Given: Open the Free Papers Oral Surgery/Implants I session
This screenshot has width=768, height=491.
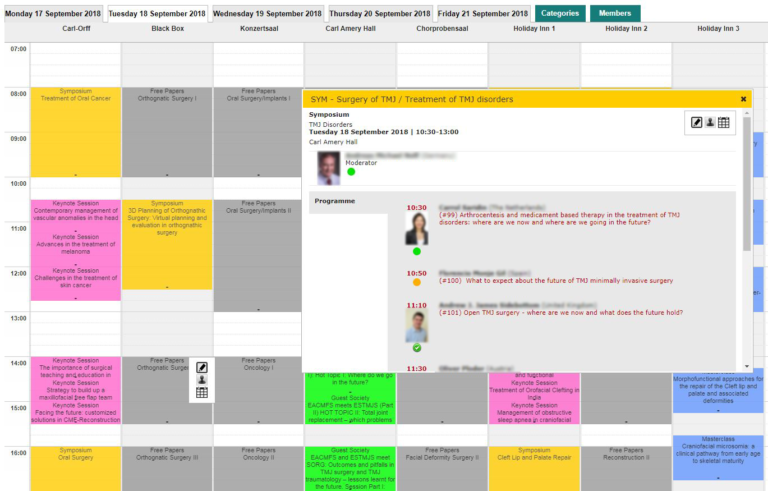Looking at the screenshot, I should [258, 132].
